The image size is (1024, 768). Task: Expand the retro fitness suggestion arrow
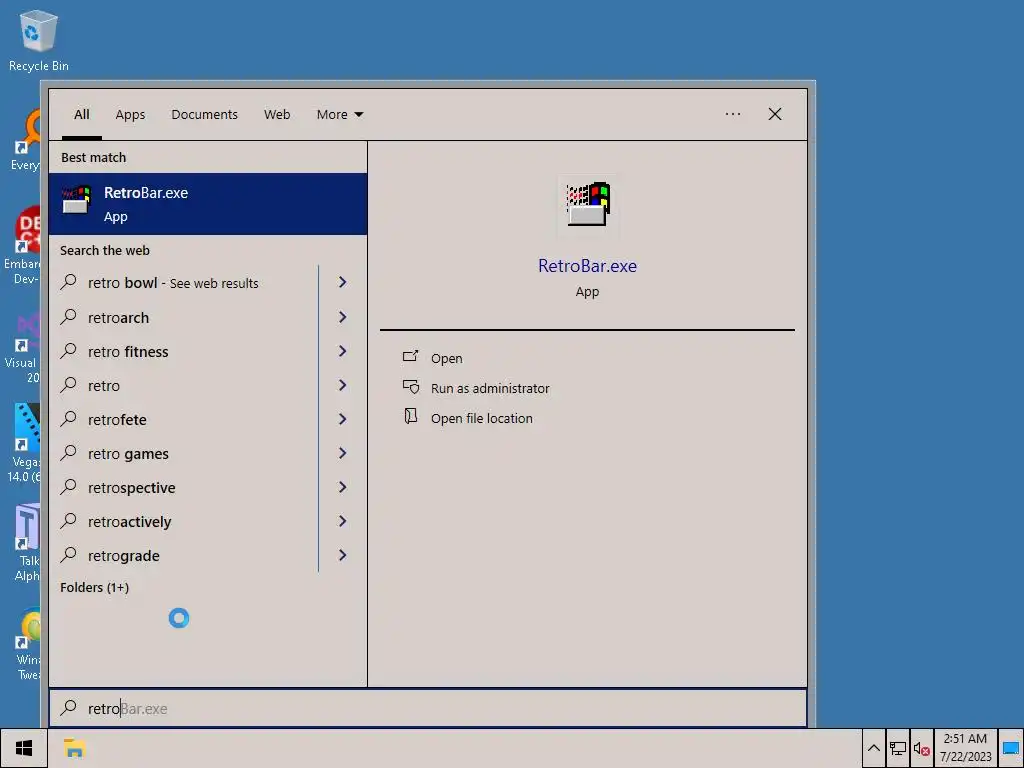click(343, 351)
